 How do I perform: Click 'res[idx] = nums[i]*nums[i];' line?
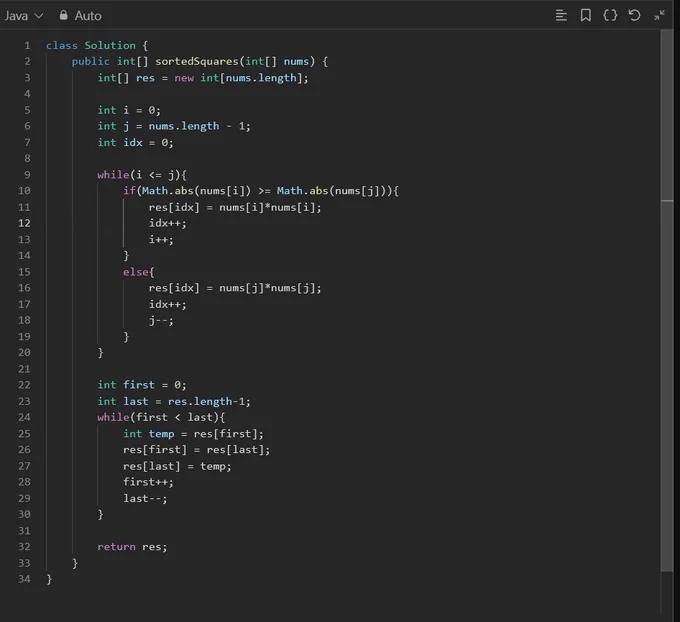coord(235,207)
